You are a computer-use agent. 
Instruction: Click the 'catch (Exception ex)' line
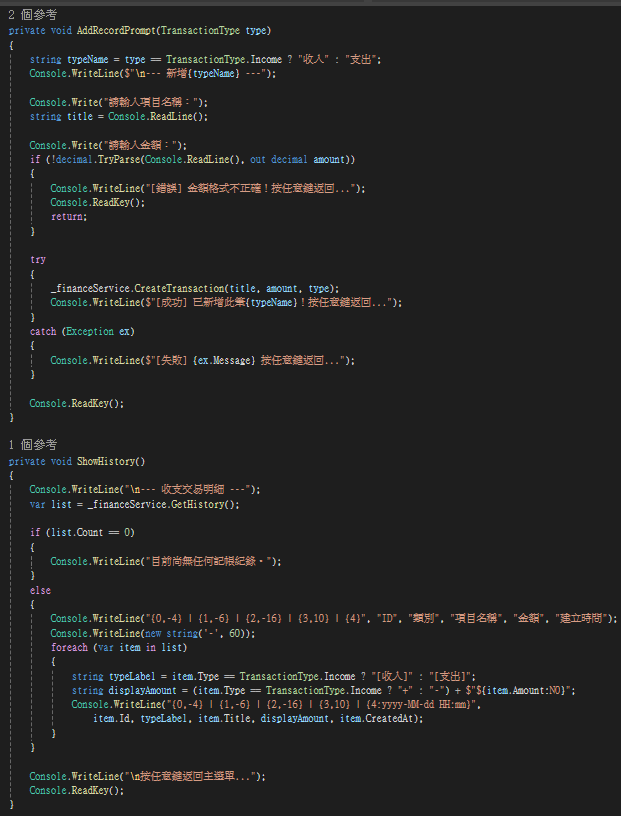coord(82,332)
